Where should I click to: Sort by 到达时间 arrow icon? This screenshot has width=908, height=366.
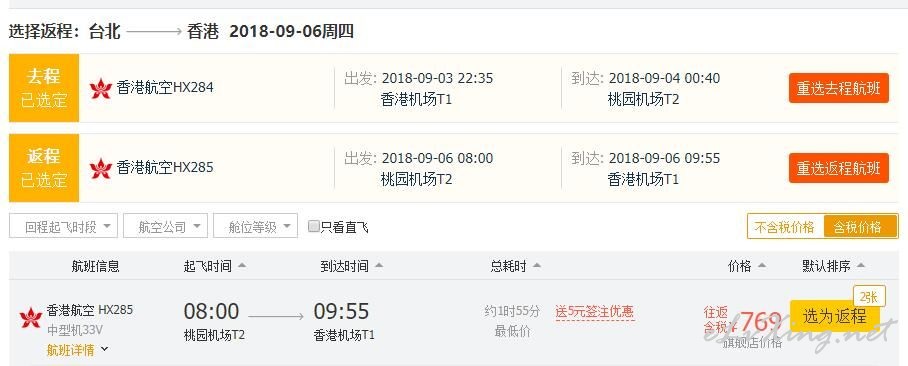click(x=379, y=266)
